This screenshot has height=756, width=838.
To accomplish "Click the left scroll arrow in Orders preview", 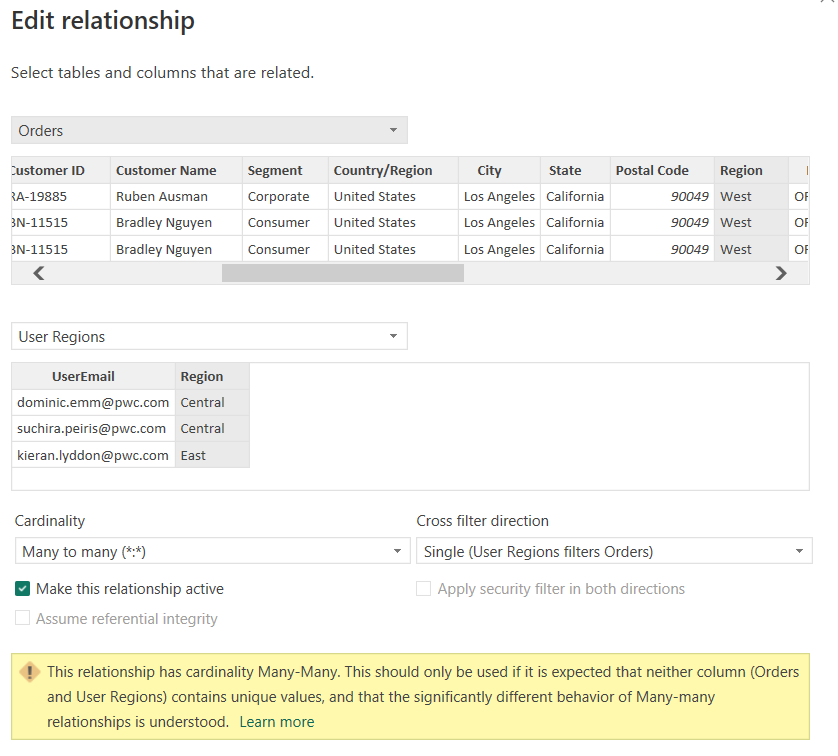I will click(x=39, y=273).
